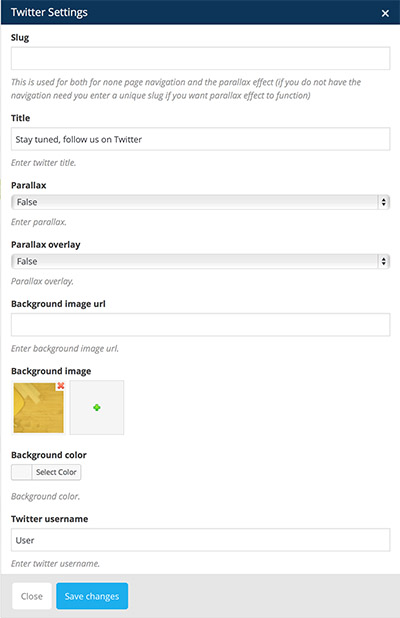Image resolution: width=400 pixels, height=618 pixels.
Task: Open the Parallax overlay dropdown
Action: [x=201, y=261]
